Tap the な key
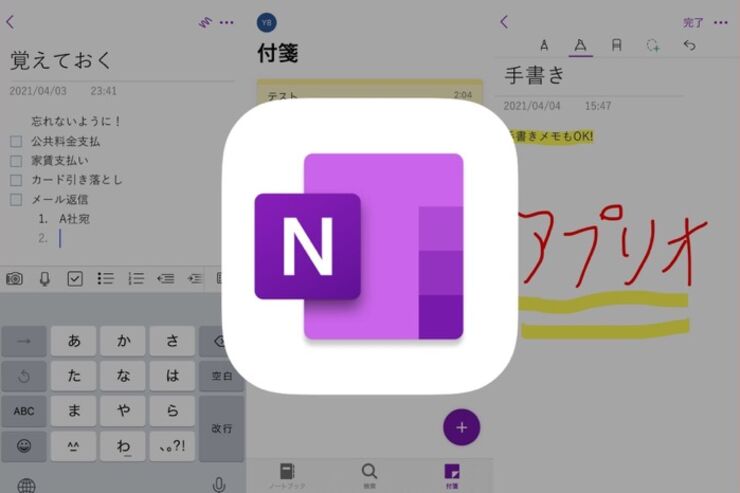The height and width of the screenshot is (493, 740). pyautogui.click(x=123, y=376)
